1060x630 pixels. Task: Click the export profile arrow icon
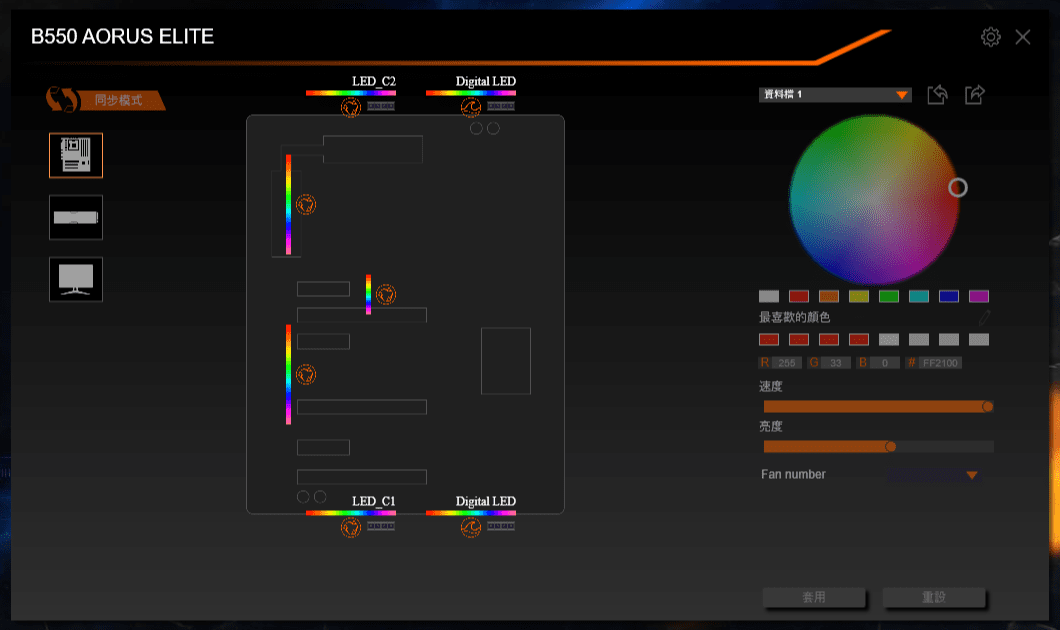[974, 94]
